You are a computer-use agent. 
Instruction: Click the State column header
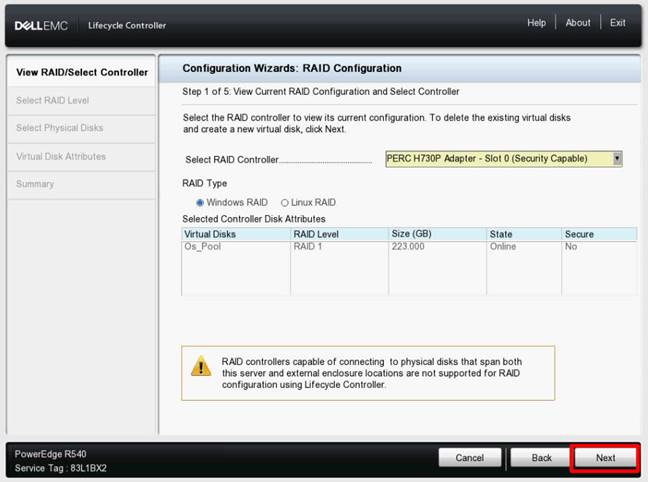[x=524, y=234]
